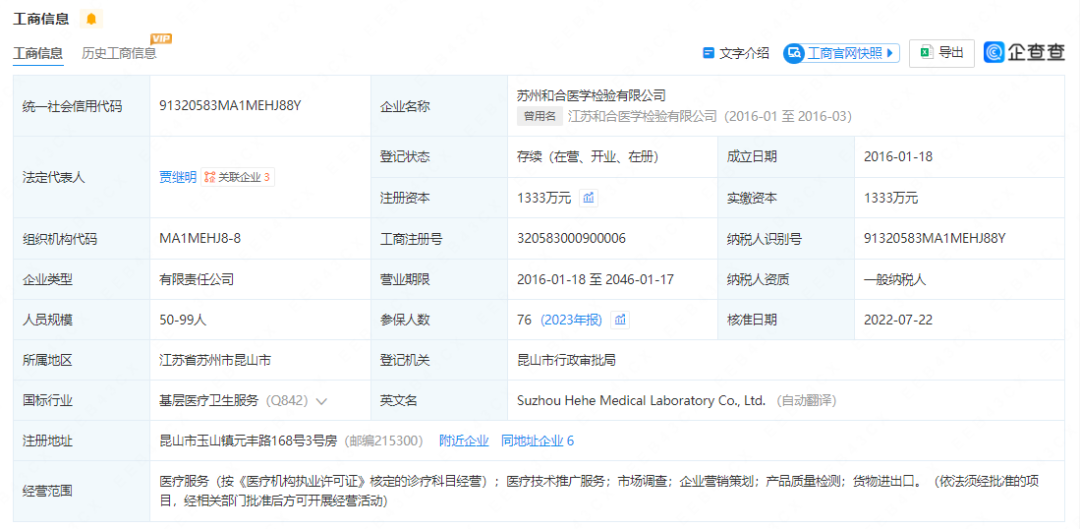The width and height of the screenshot is (1080, 529).
Task: Open the 文字介绍 link
Action: (736, 53)
